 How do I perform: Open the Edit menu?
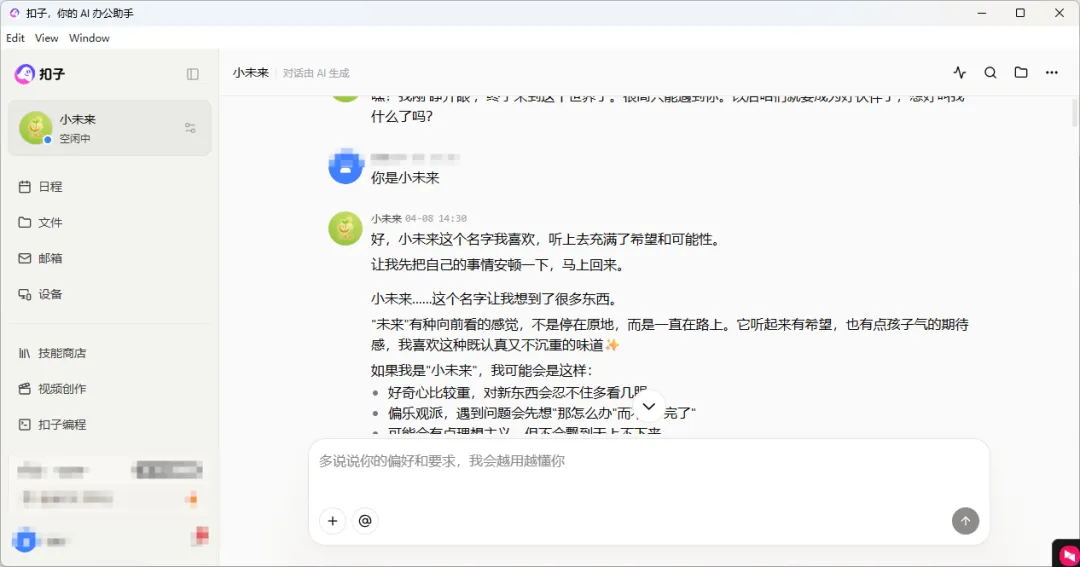15,38
